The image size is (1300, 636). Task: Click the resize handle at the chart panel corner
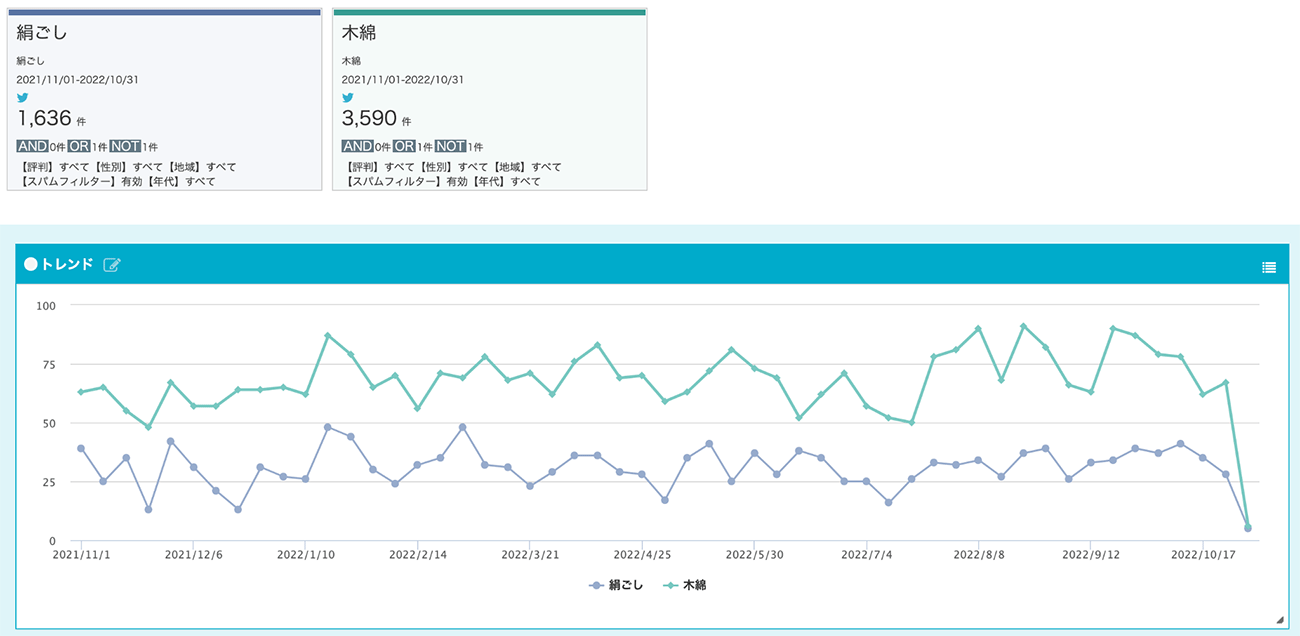coord(1280,621)
